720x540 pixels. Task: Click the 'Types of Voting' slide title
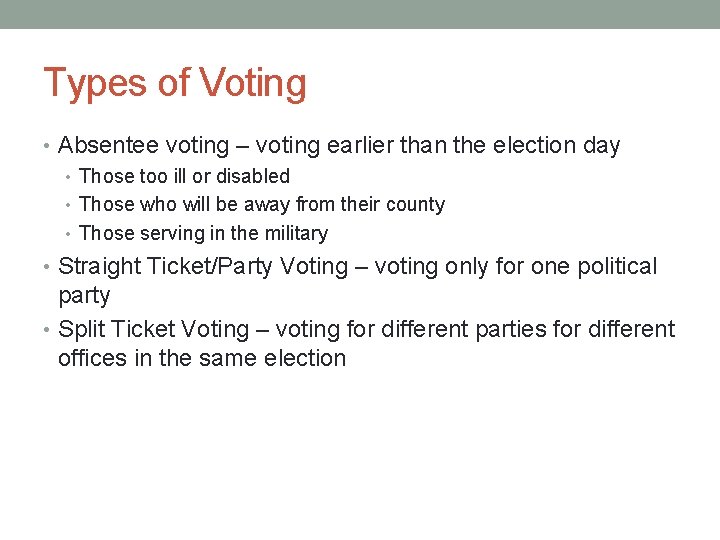coord(174,83)
